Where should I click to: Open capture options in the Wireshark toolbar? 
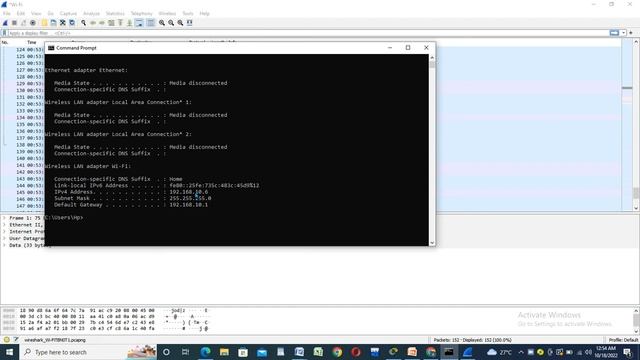[33, 23]
